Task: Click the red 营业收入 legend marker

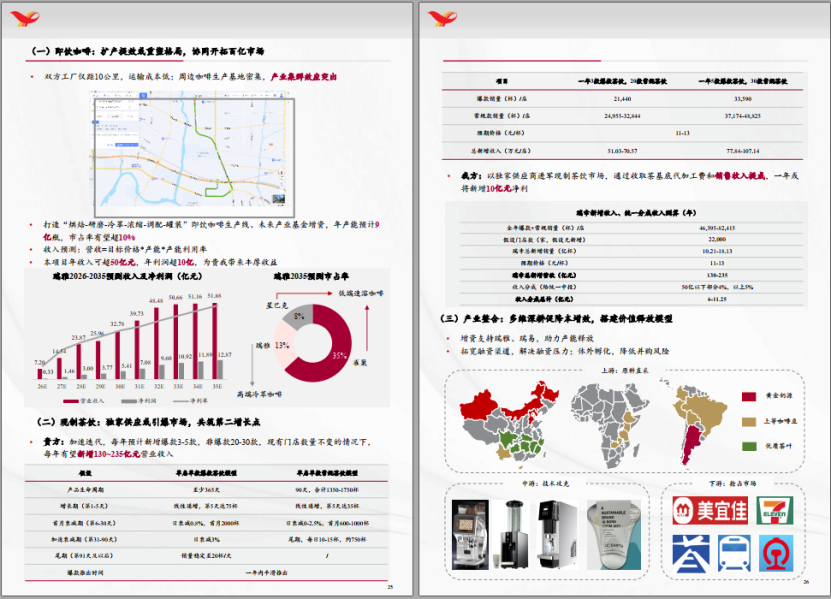Action: [71, 401]
